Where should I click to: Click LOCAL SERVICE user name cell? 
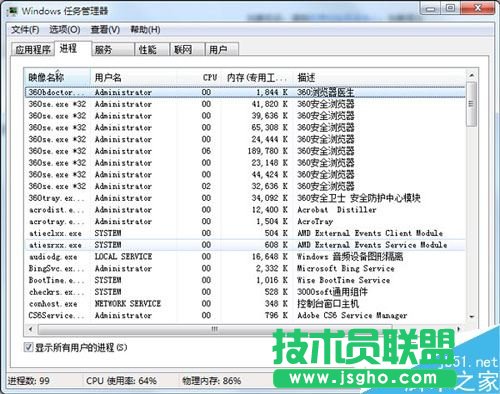tap(123, 257)
